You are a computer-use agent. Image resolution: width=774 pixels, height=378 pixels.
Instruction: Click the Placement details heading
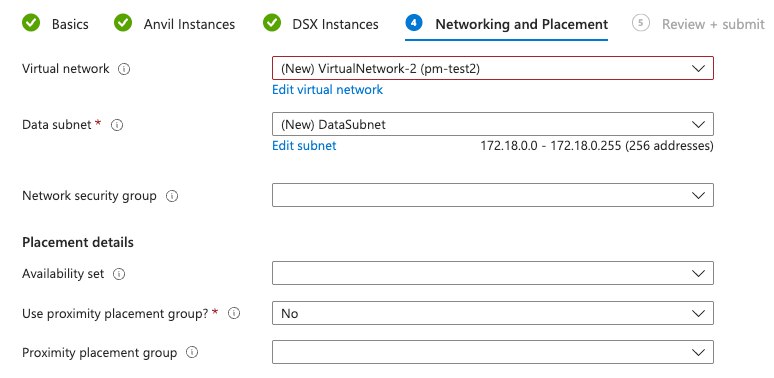pyautogui.click(x=78, y=243)
